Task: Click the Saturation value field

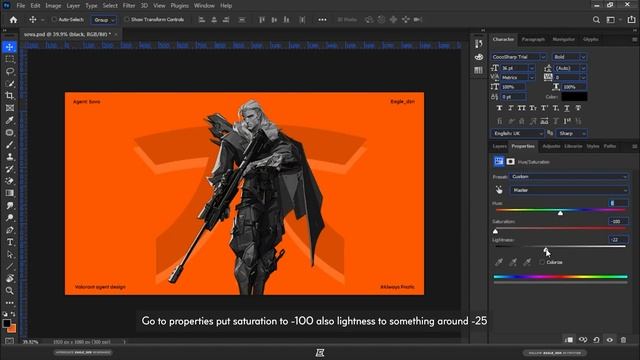Action: click(618, 221)
